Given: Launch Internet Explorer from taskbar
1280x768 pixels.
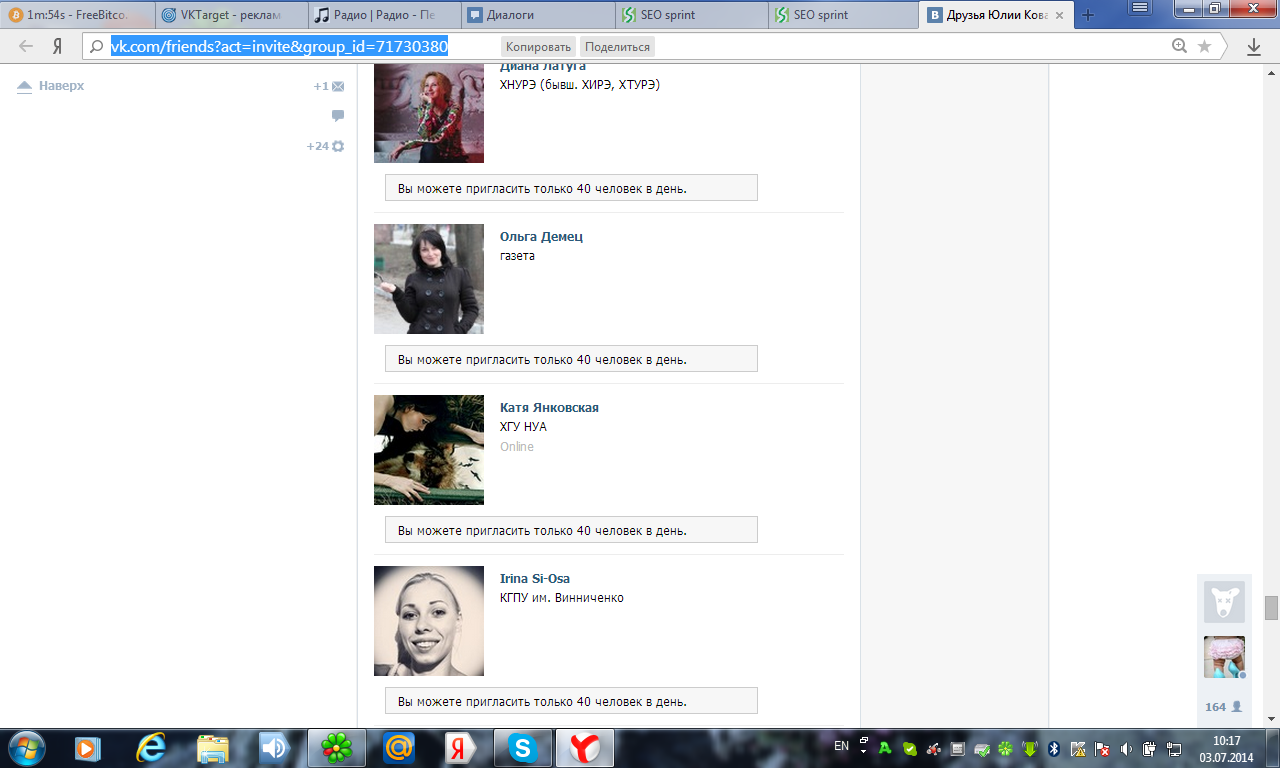Looking at the screenshot, I should 151,748.
